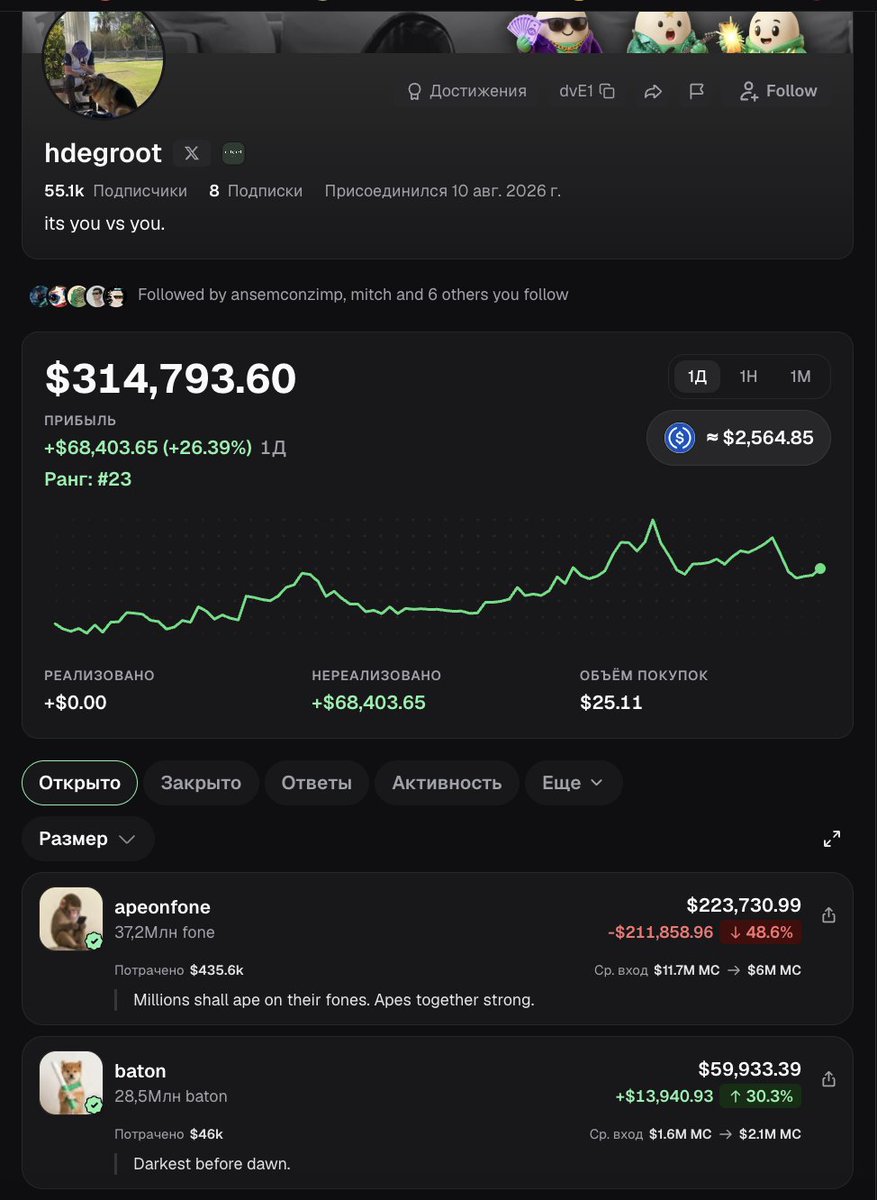Viewport: 877px width, 1200px height.
Task: Open the 8 Подписки following list
Action: (x=256, y=190)
